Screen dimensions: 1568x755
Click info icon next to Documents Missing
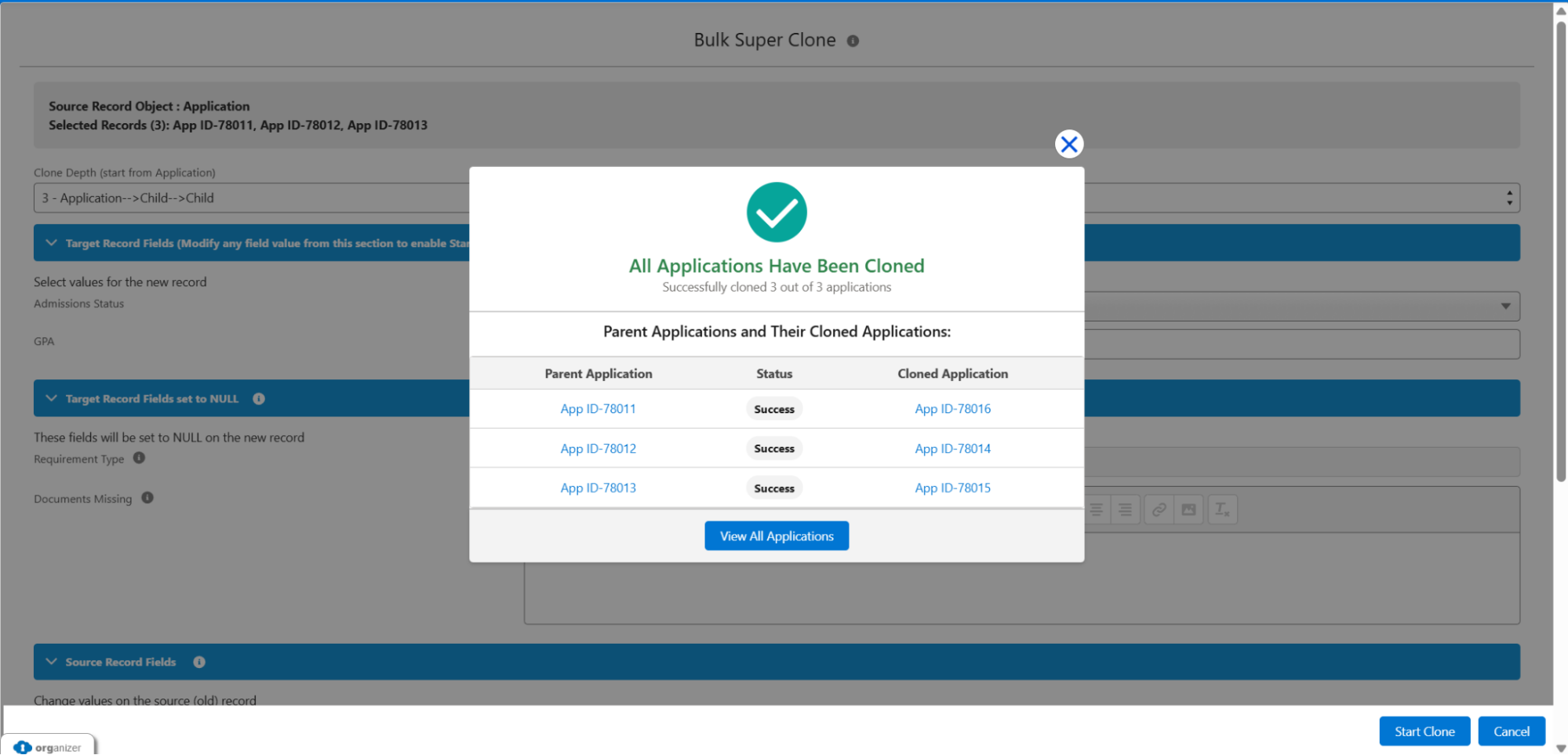[147, 498]
